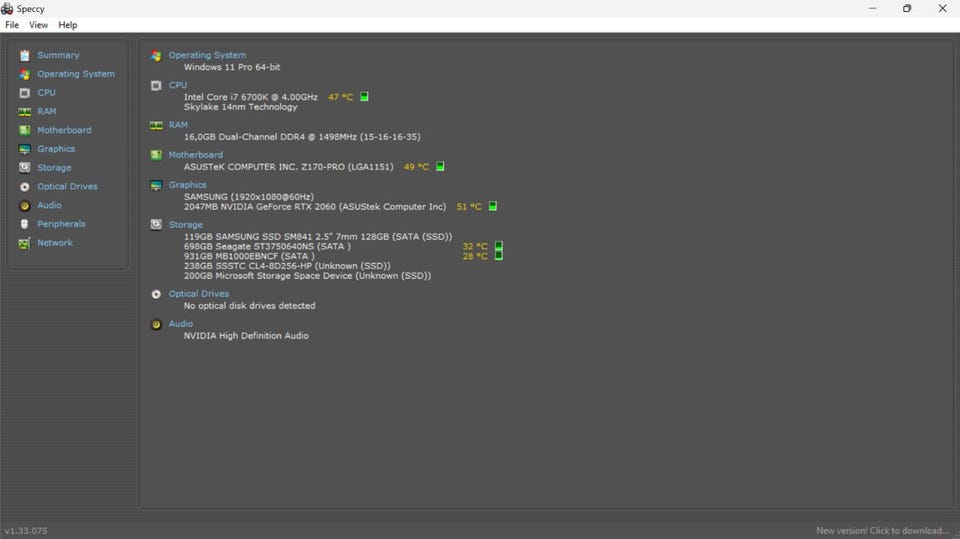Image resolution: width=960 pixels, height=539 pixels.
Task: Open the Operating System heading link in summary
Action: 208,55
